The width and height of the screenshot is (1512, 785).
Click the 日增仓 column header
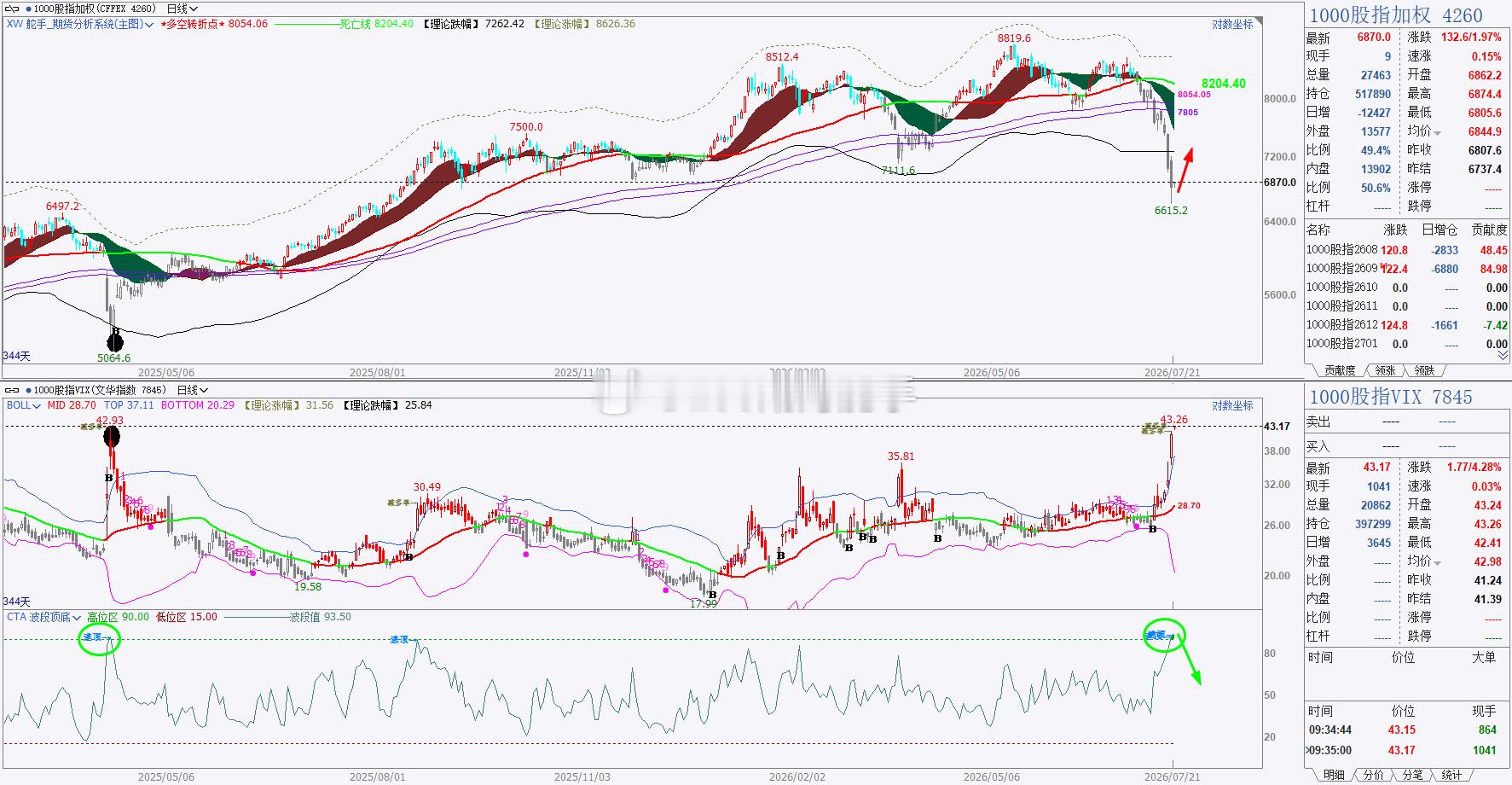click(x=1440, y=230)
